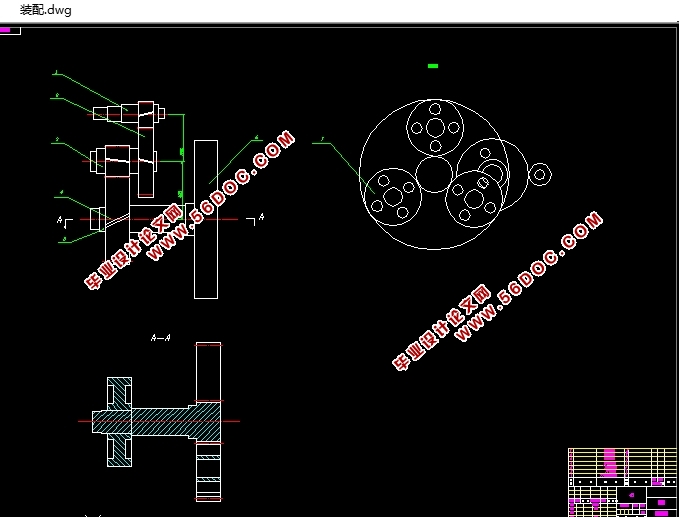Screen dimensions: 679x517
Task: Click the 装配.dwg file name title
Action: (x=45, y=10)
